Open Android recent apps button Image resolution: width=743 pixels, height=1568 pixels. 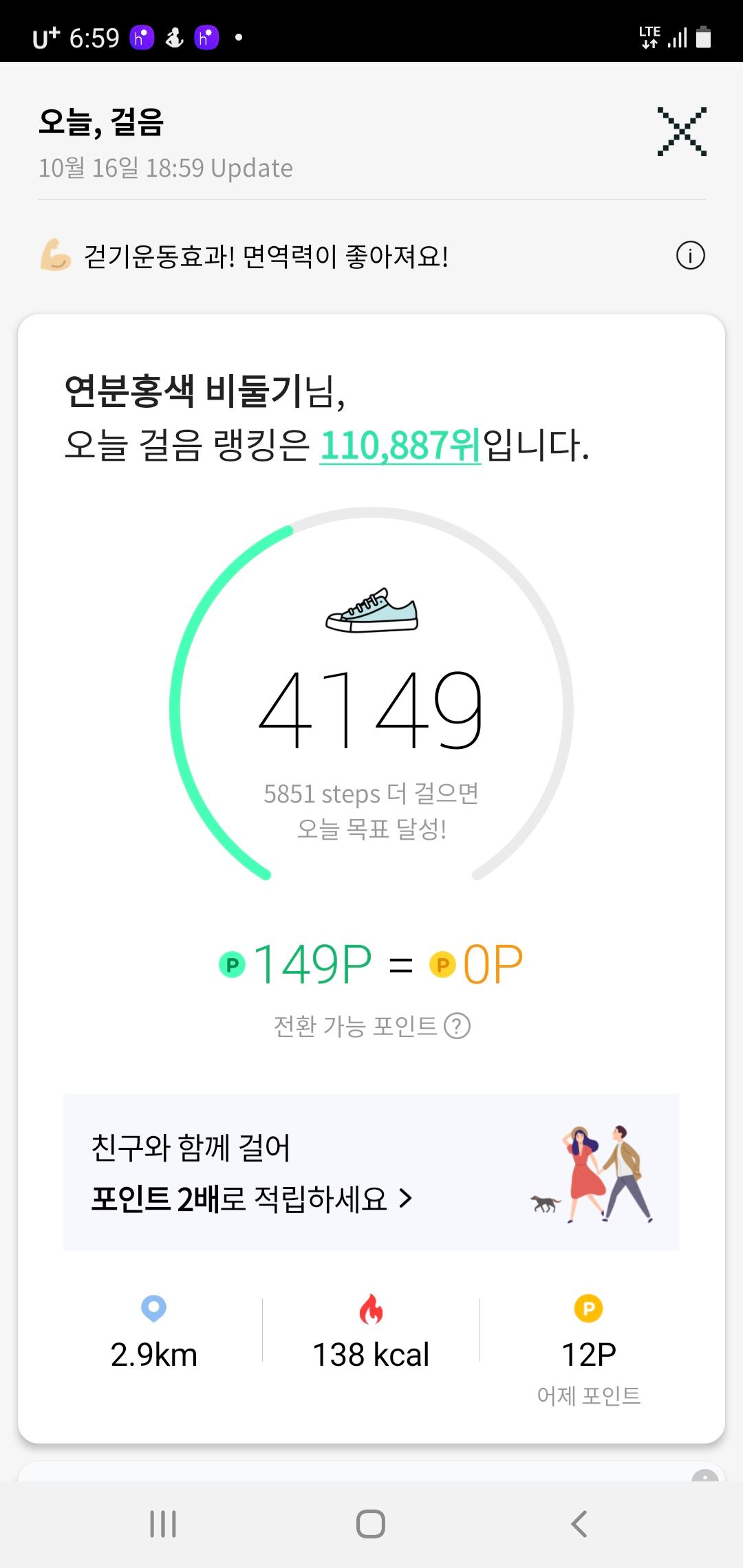click(x=163, y=1524)
